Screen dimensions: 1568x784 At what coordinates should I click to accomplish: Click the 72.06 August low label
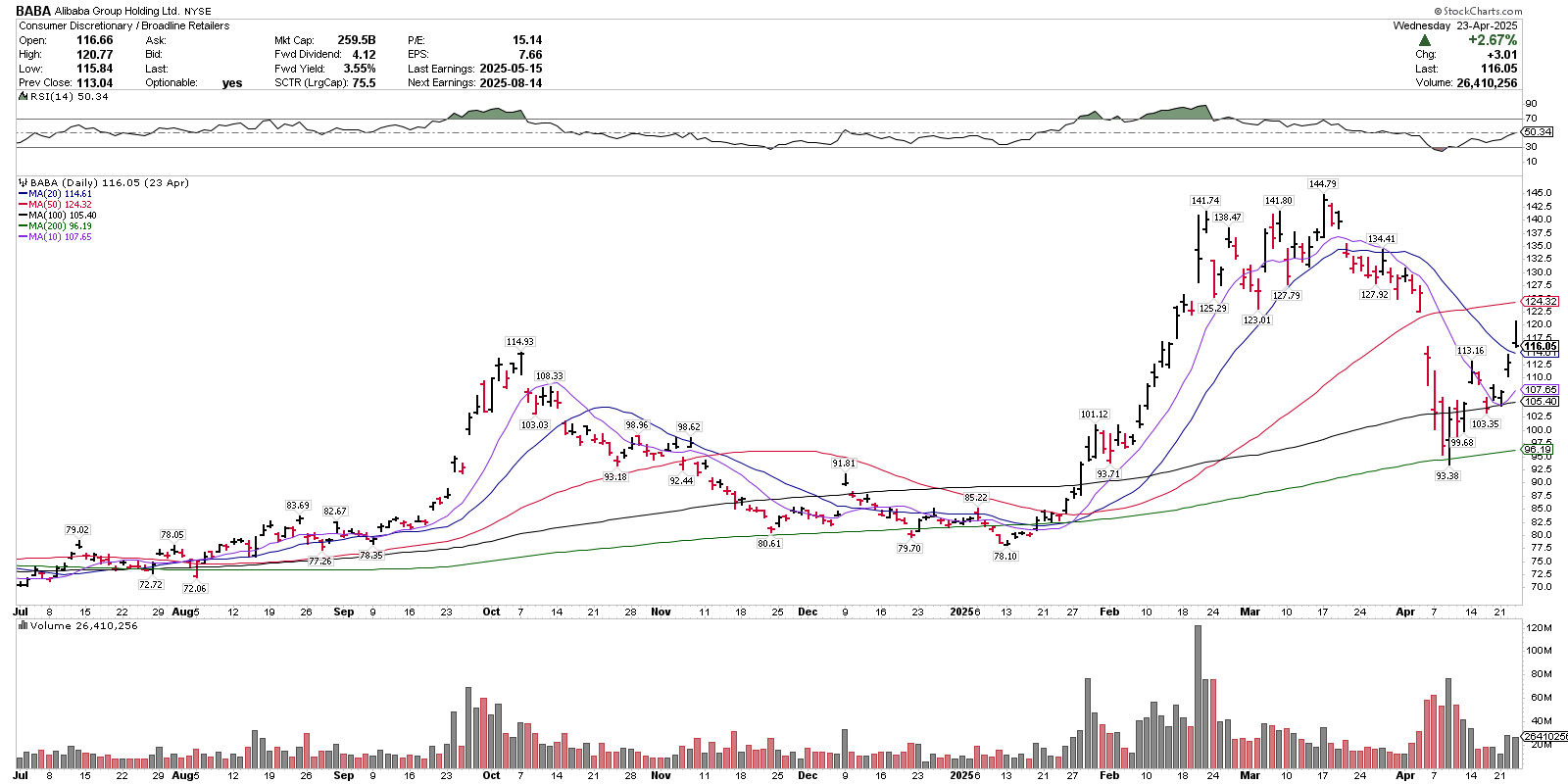[194, 589]
